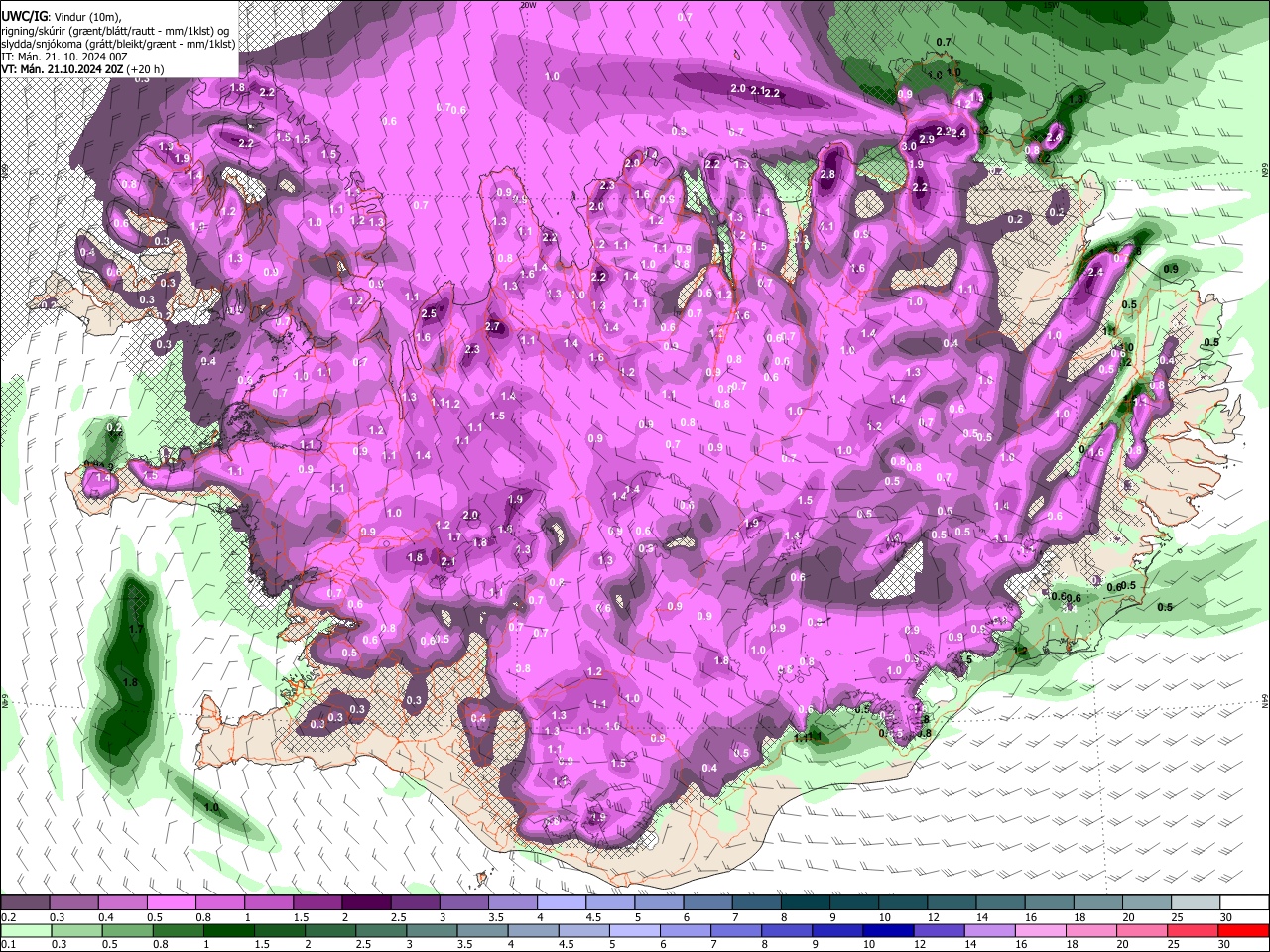
Task: Click the snow legend swatch labeled 0.2
Action: tap(26, 903)
